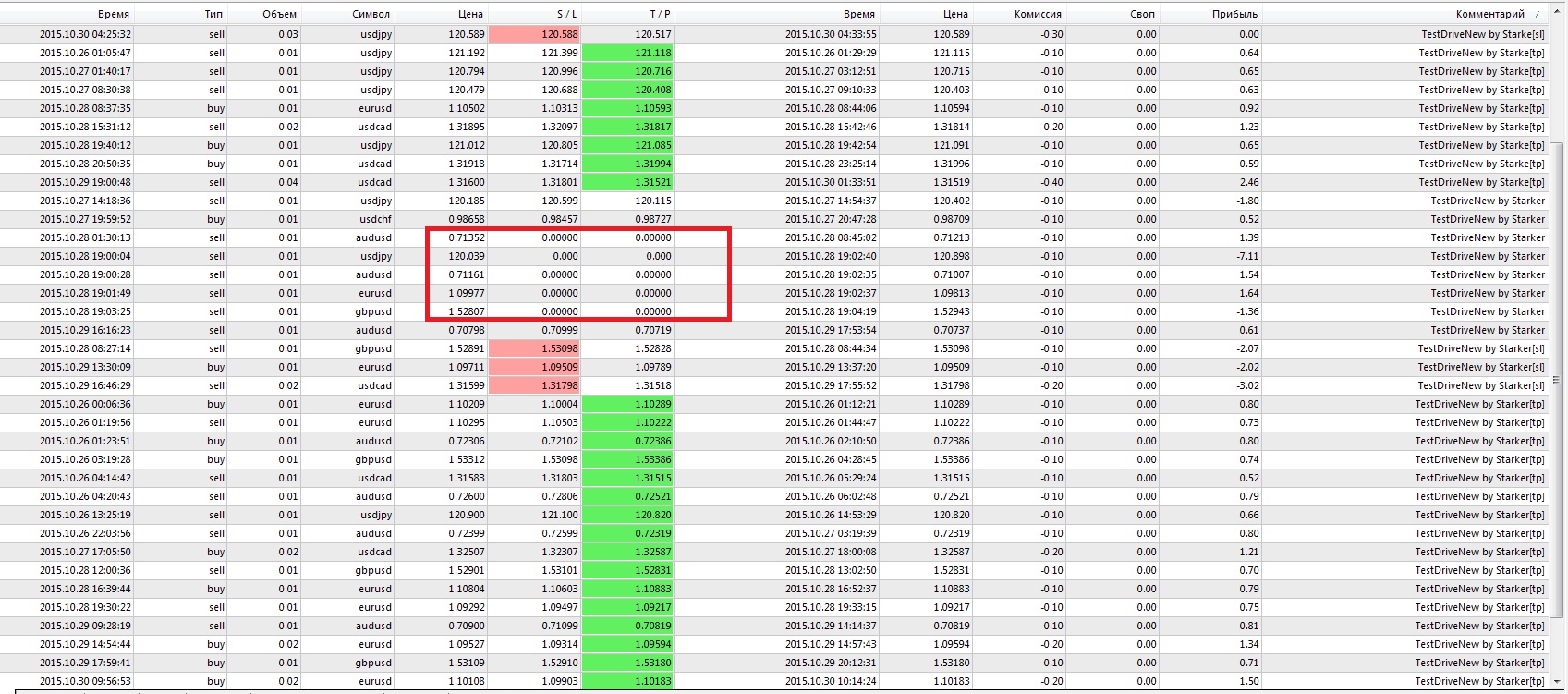Click the profit value -1.80
The width and height of the screenshot is (1568, 694).
pos(1247,201)
